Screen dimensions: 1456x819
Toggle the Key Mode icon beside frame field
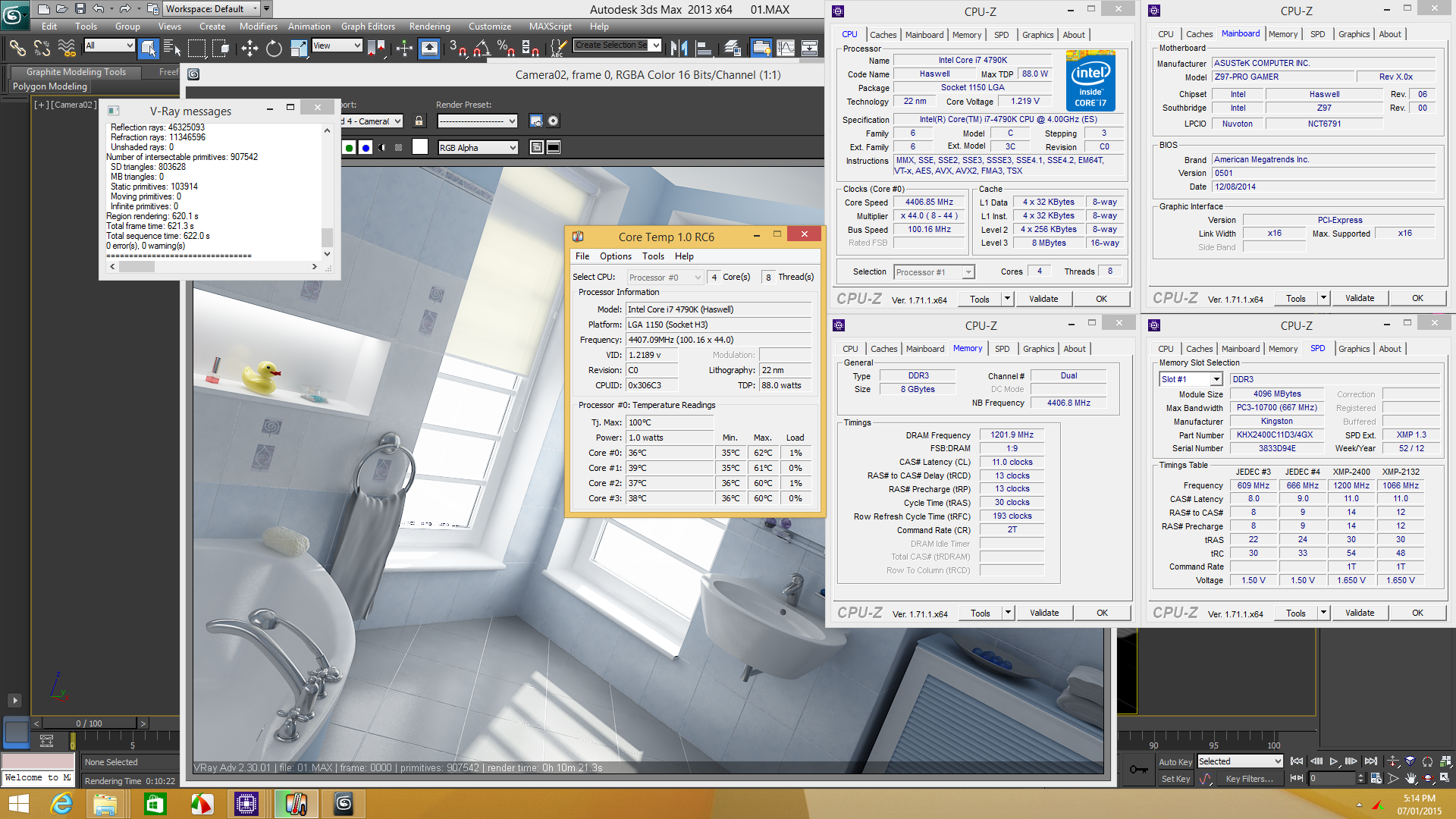pyautogui.click(x=1297, y=779)
